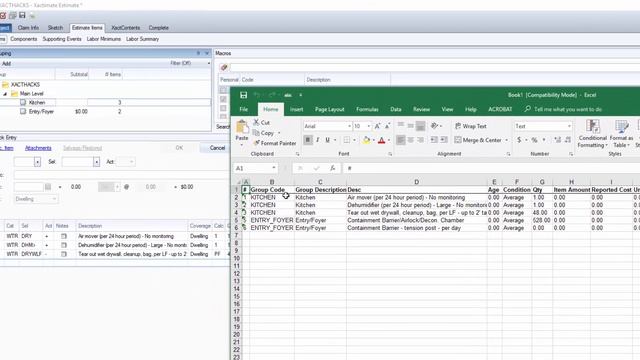Pin the Xactimate Grouping panel using pushpin

point(198,53)
